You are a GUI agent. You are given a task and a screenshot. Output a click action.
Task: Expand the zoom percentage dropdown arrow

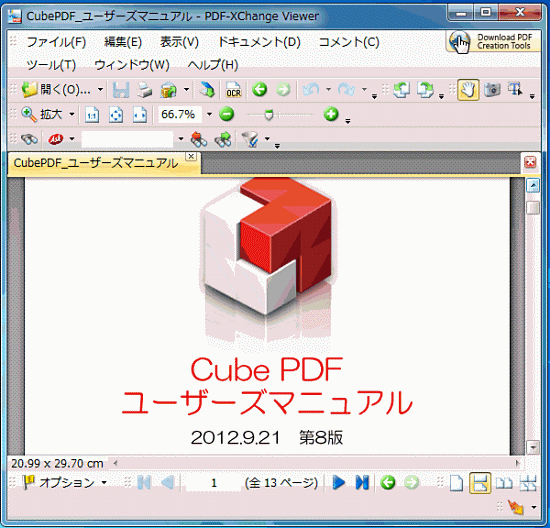click(209, 114)
